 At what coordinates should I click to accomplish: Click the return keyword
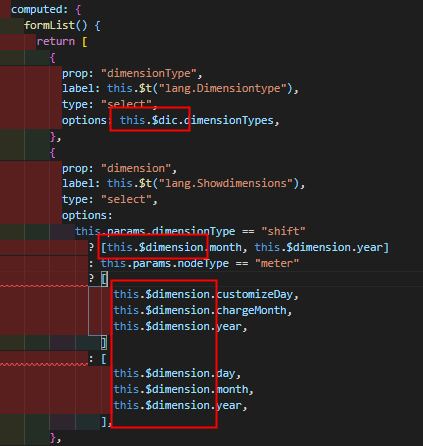[x=55, y=42]
